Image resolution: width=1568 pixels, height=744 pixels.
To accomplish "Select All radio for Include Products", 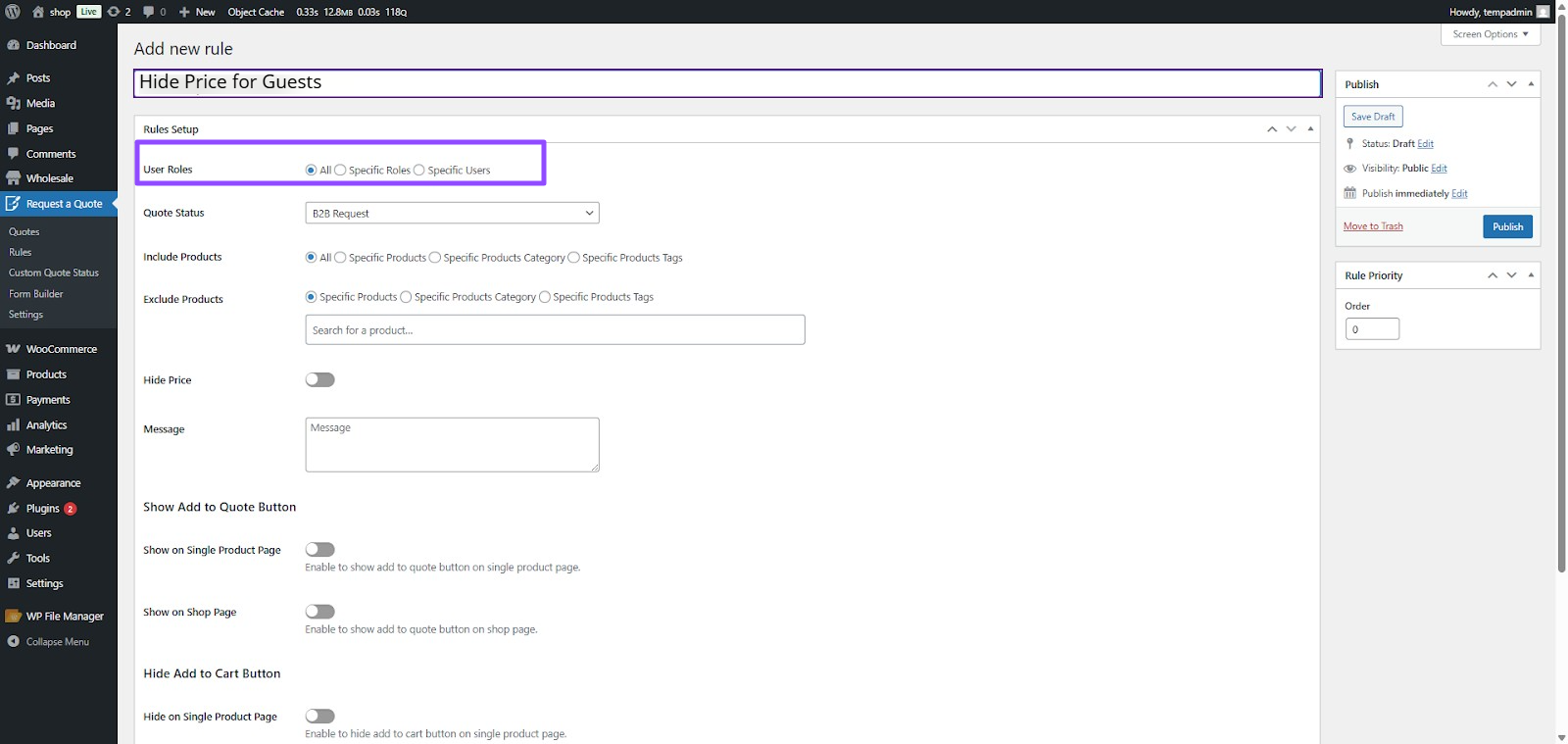I will tap(312, 258).
